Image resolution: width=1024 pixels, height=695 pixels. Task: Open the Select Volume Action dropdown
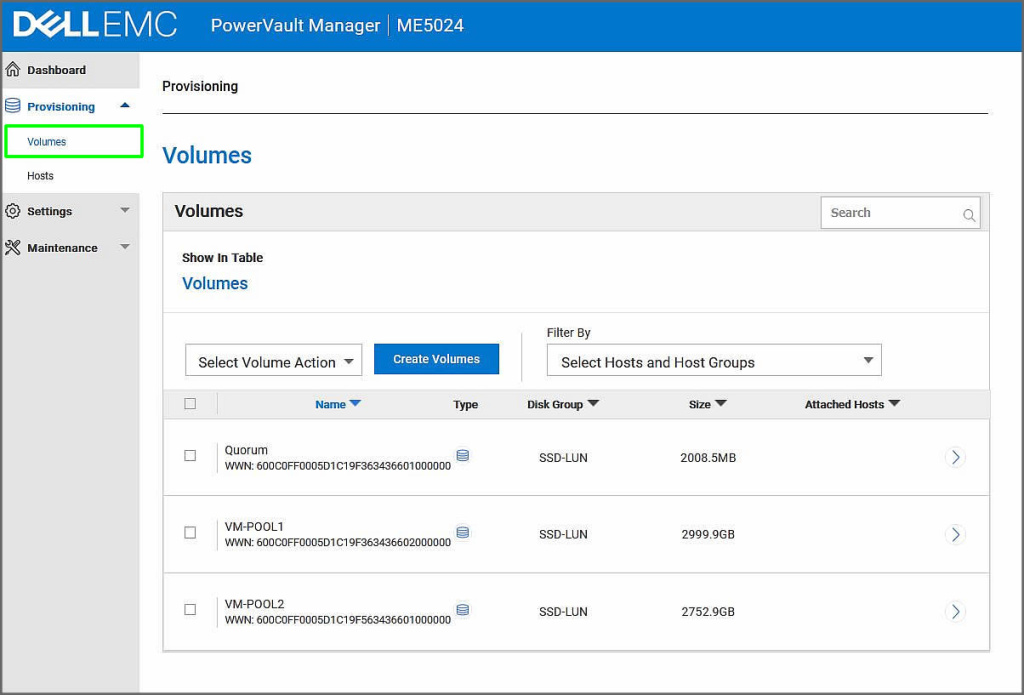pyautogui.click(x=273, y=362)
